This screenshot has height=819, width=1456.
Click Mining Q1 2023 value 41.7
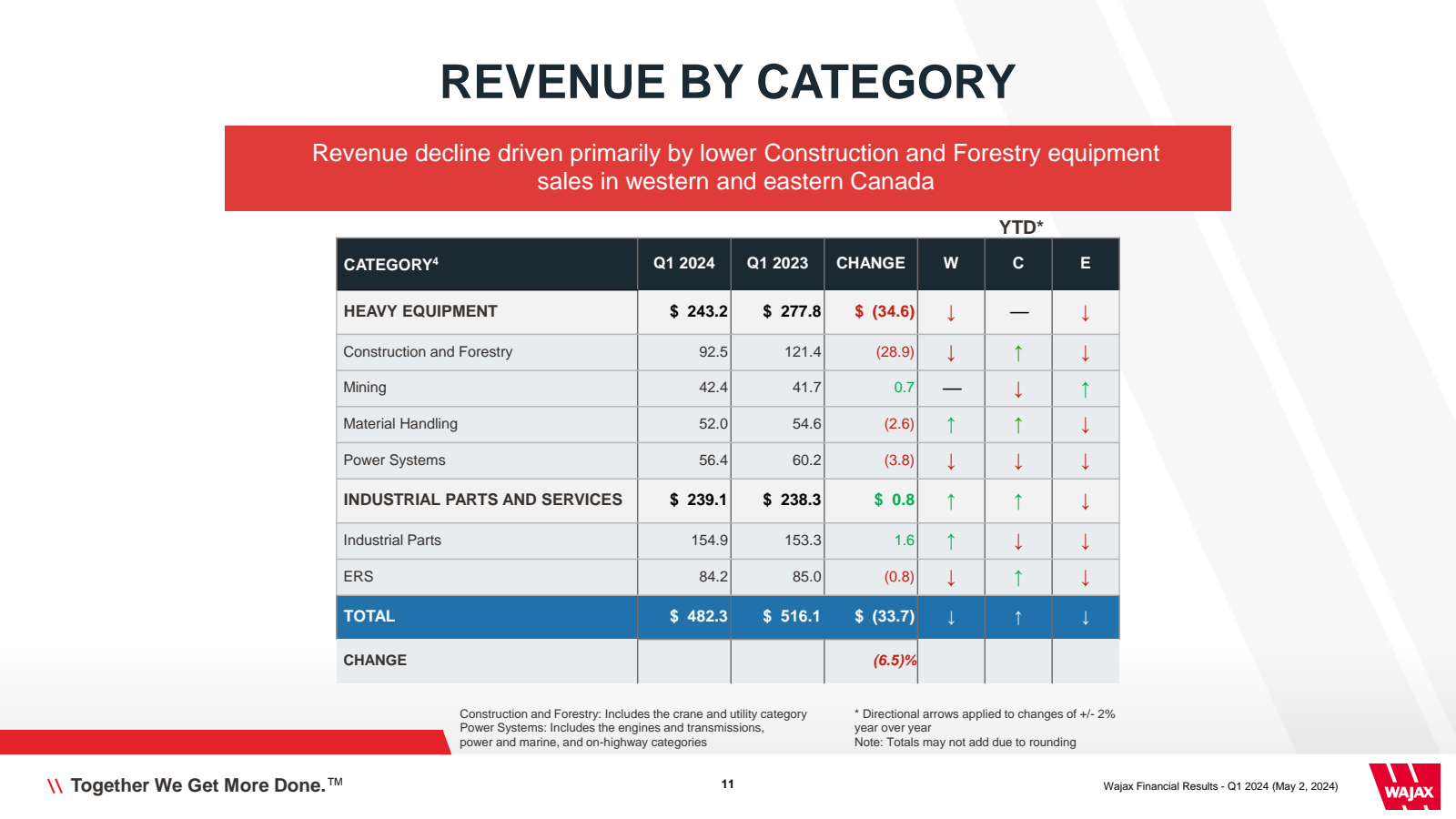[806, 388]
